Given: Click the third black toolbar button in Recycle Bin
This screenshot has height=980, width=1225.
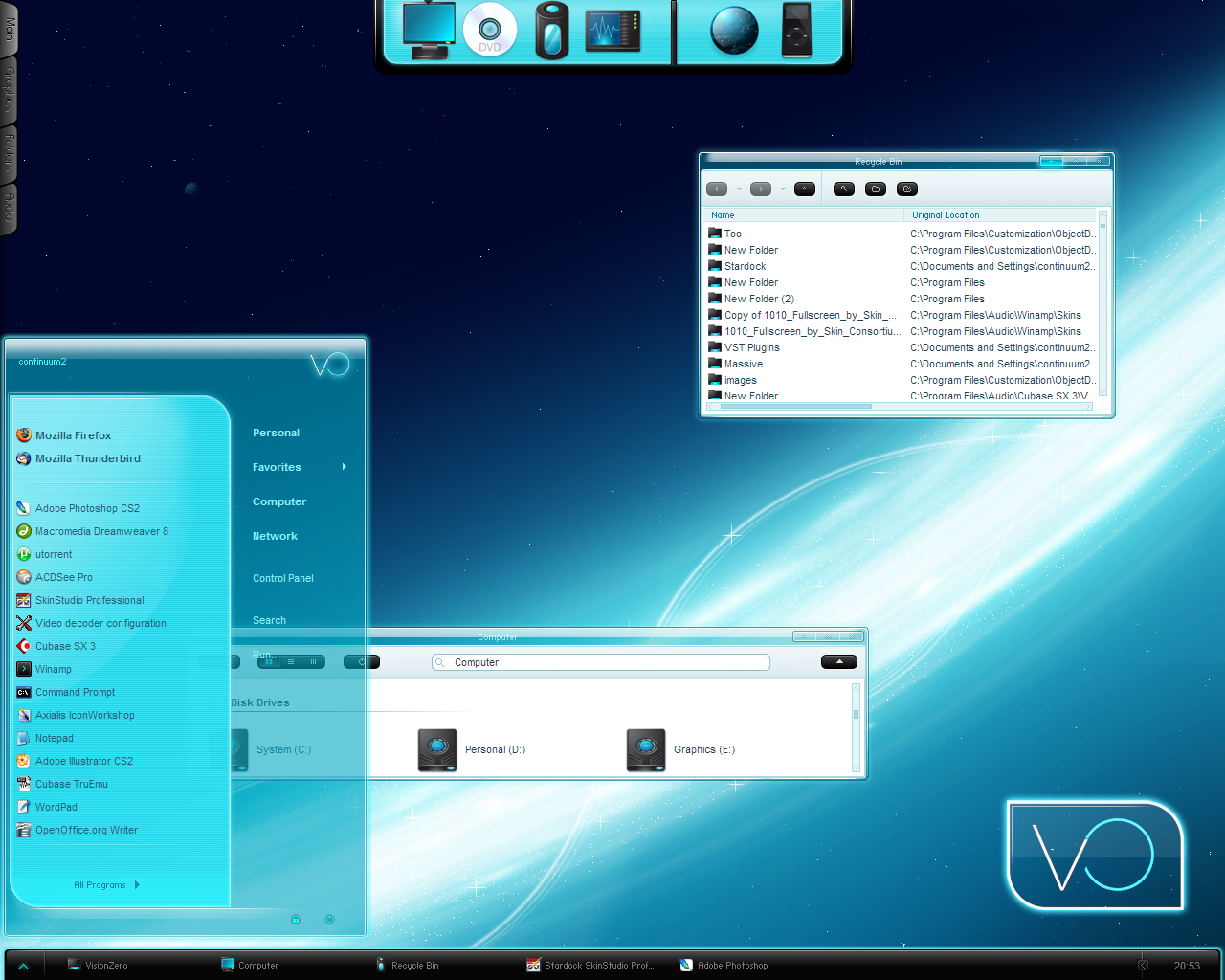Looking at the screenshot, I should 907,189.
